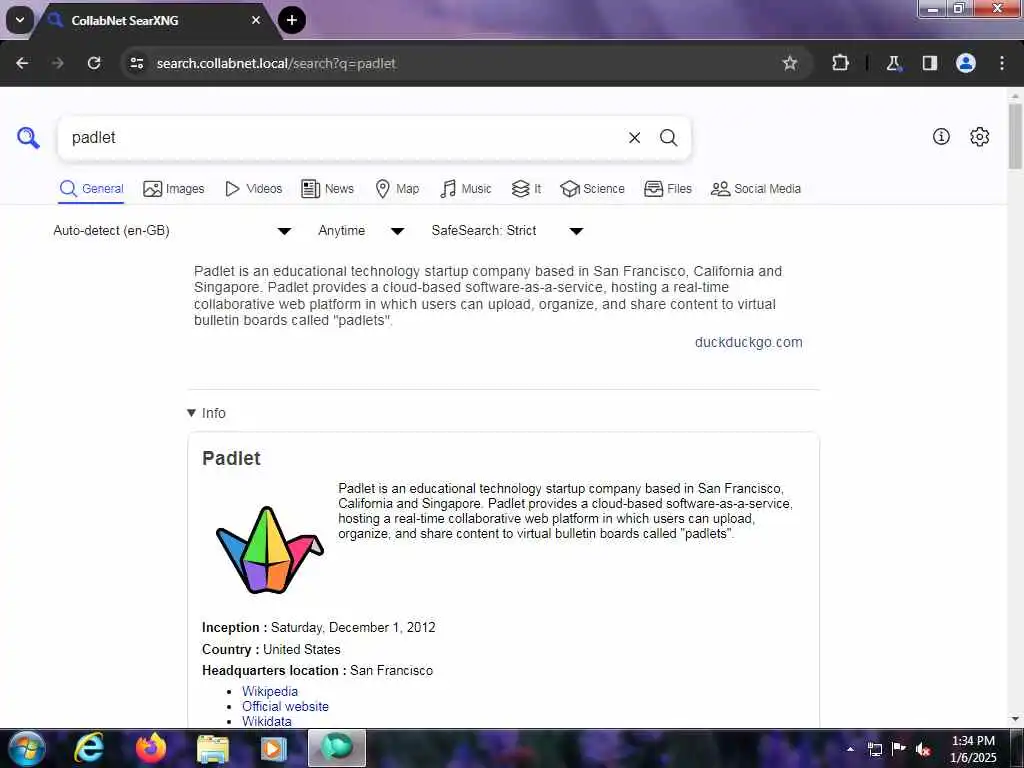Open the Wikipedia link
1024x768 pixels.
pyautogui.click(x=270, y=691)
